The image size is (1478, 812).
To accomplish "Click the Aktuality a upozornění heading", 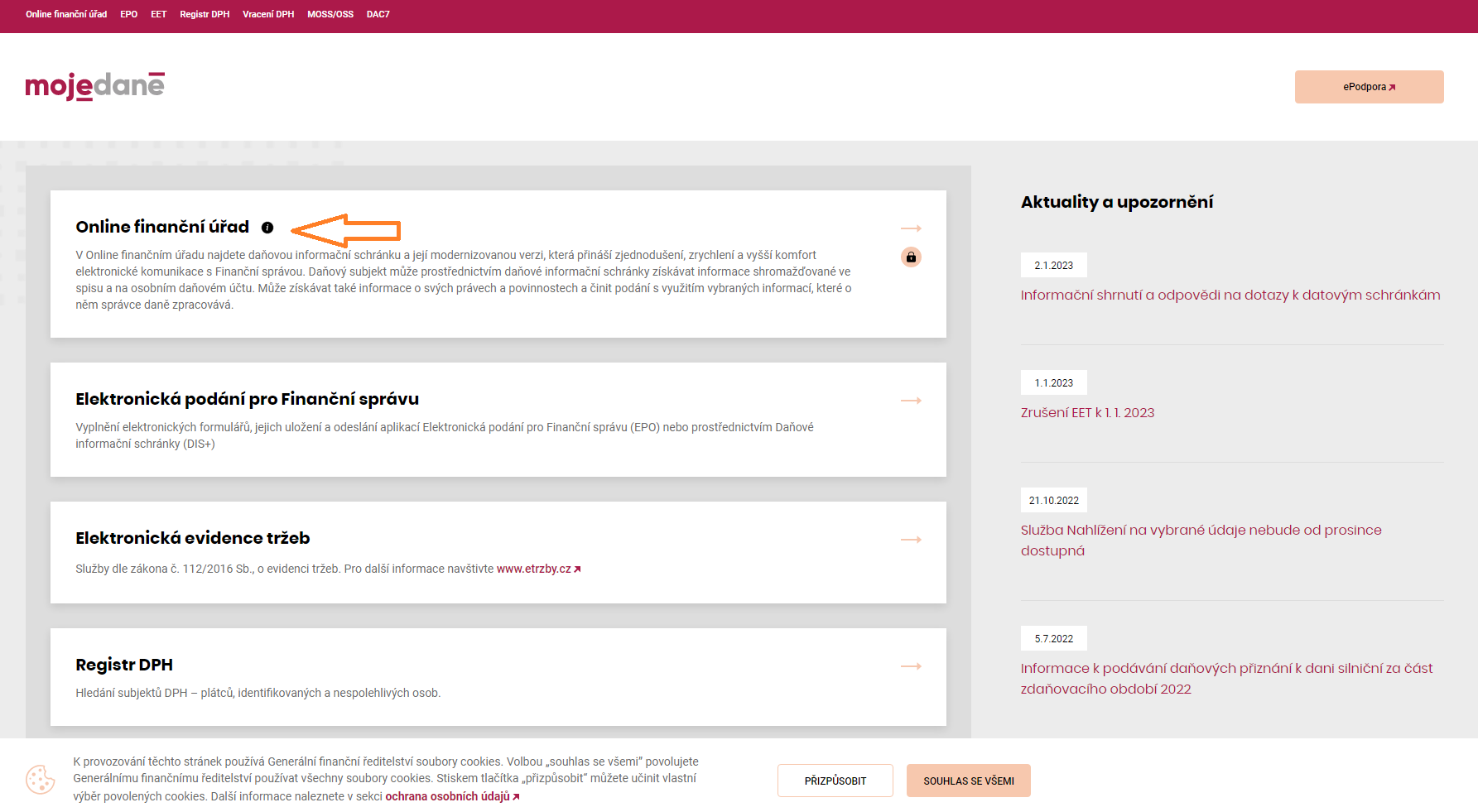I will click(x=1117, y=202).
